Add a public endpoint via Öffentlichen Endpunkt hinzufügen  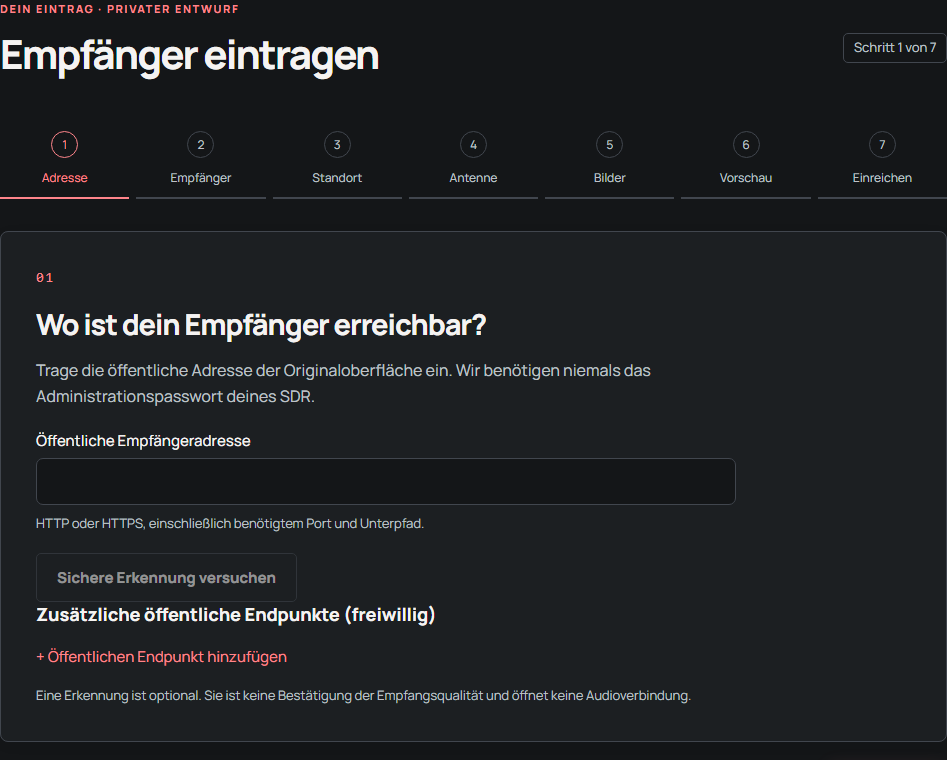[x=161, y=657]
